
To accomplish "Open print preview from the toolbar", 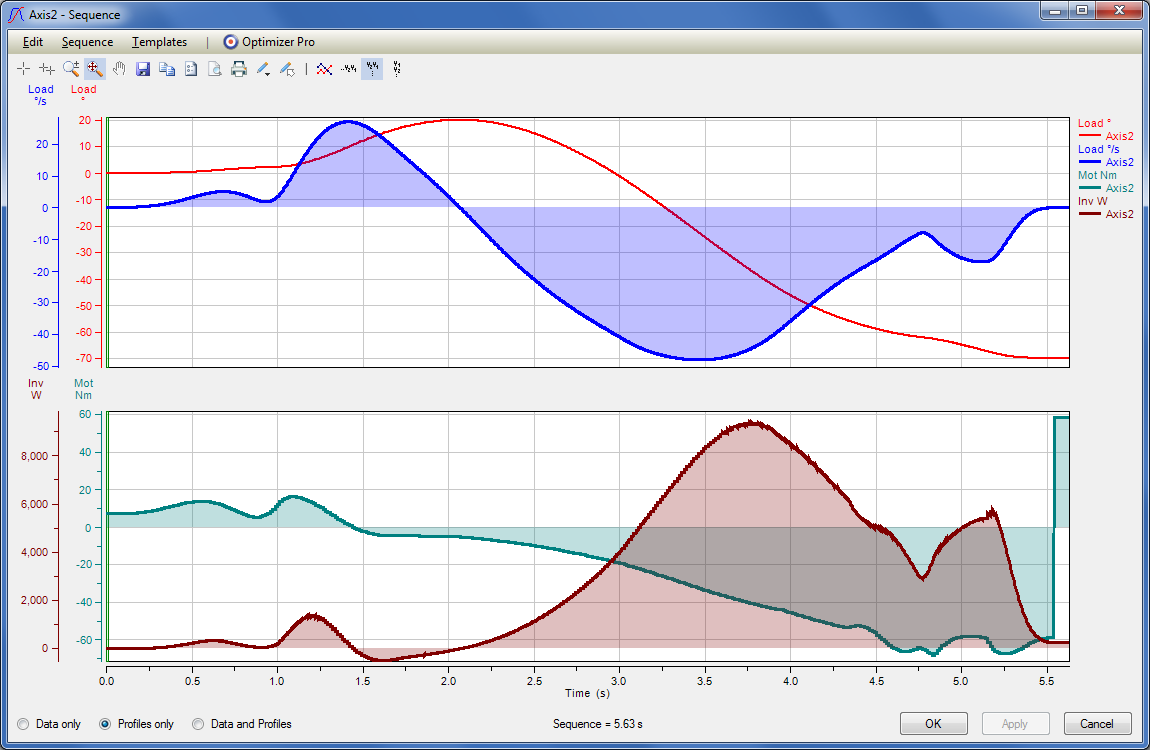I will pos(215,69).
